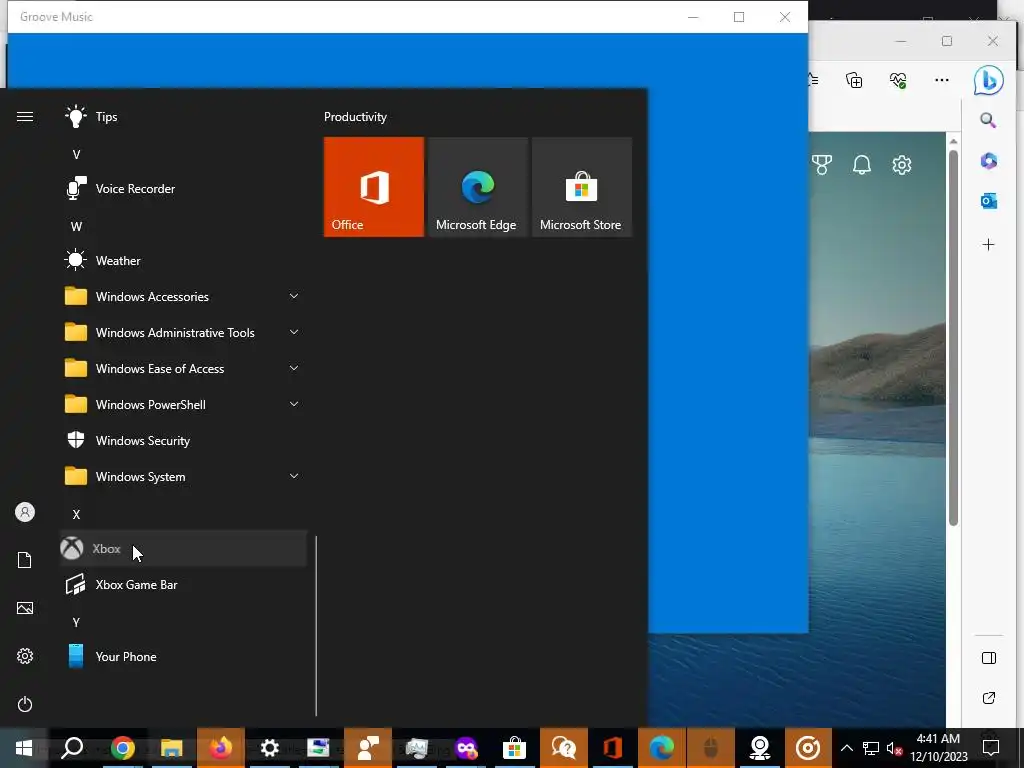Open Edge browser essentials heart icon
Image resolution: width=1024 pixels, height=768 pixels.
(898, 80)
